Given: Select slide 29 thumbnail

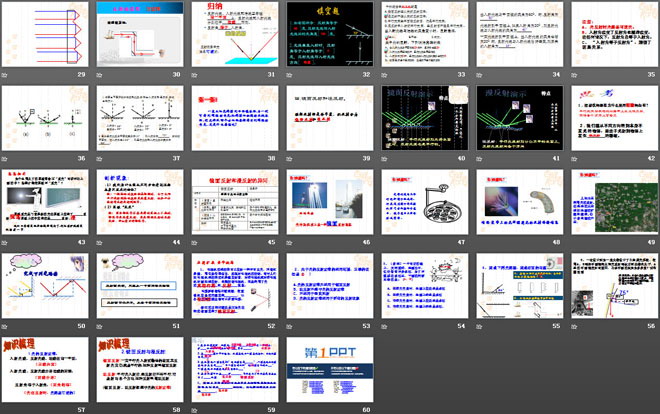Looking at the screenshot, I should coord(47,35).
